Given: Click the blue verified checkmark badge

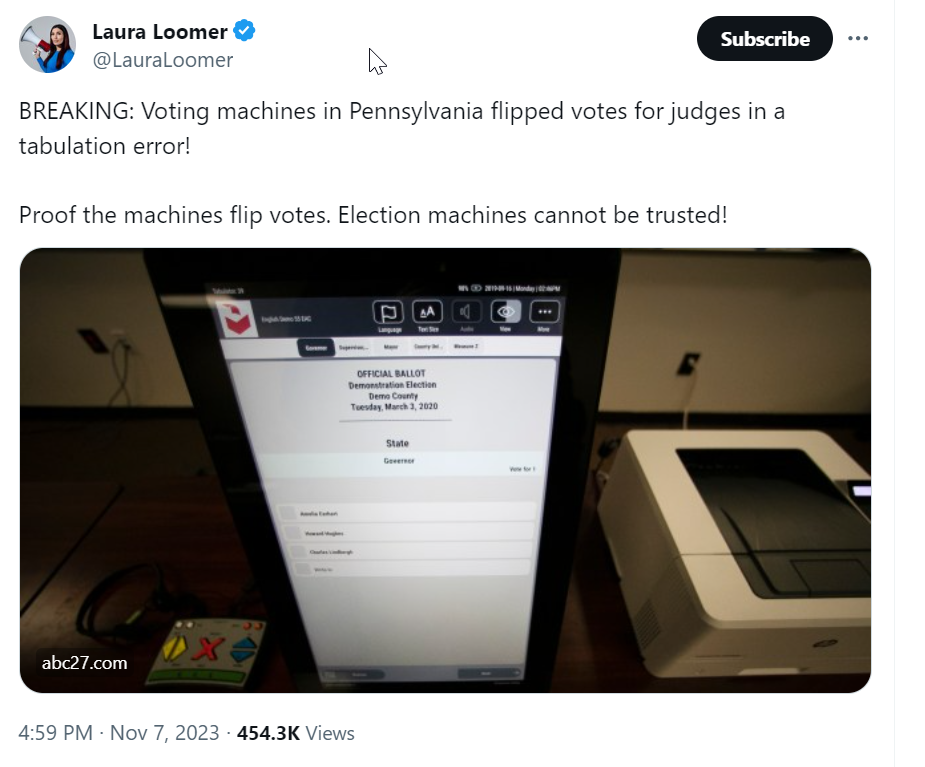Looking at the screenshot, I should 244,31.
